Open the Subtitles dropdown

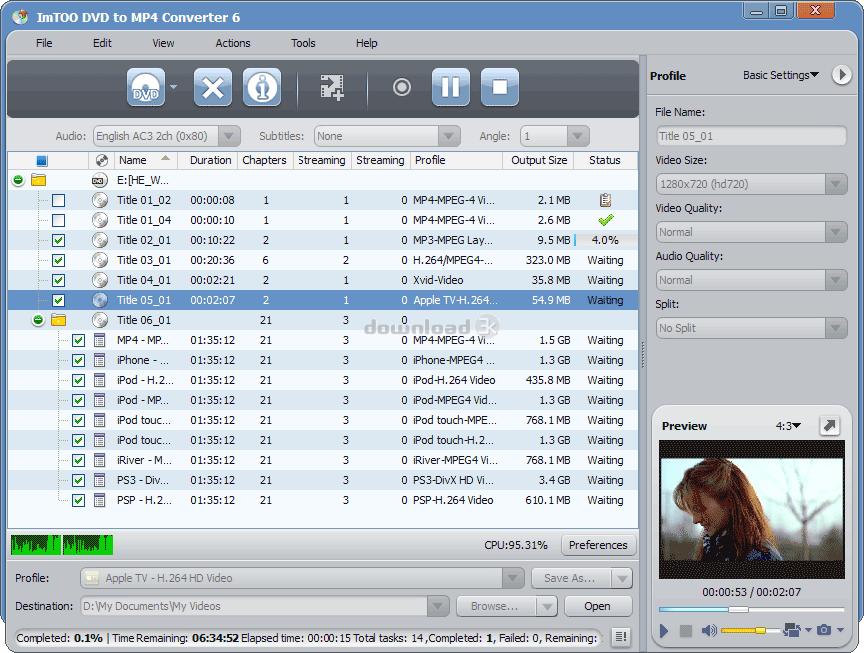coord(449,136)
